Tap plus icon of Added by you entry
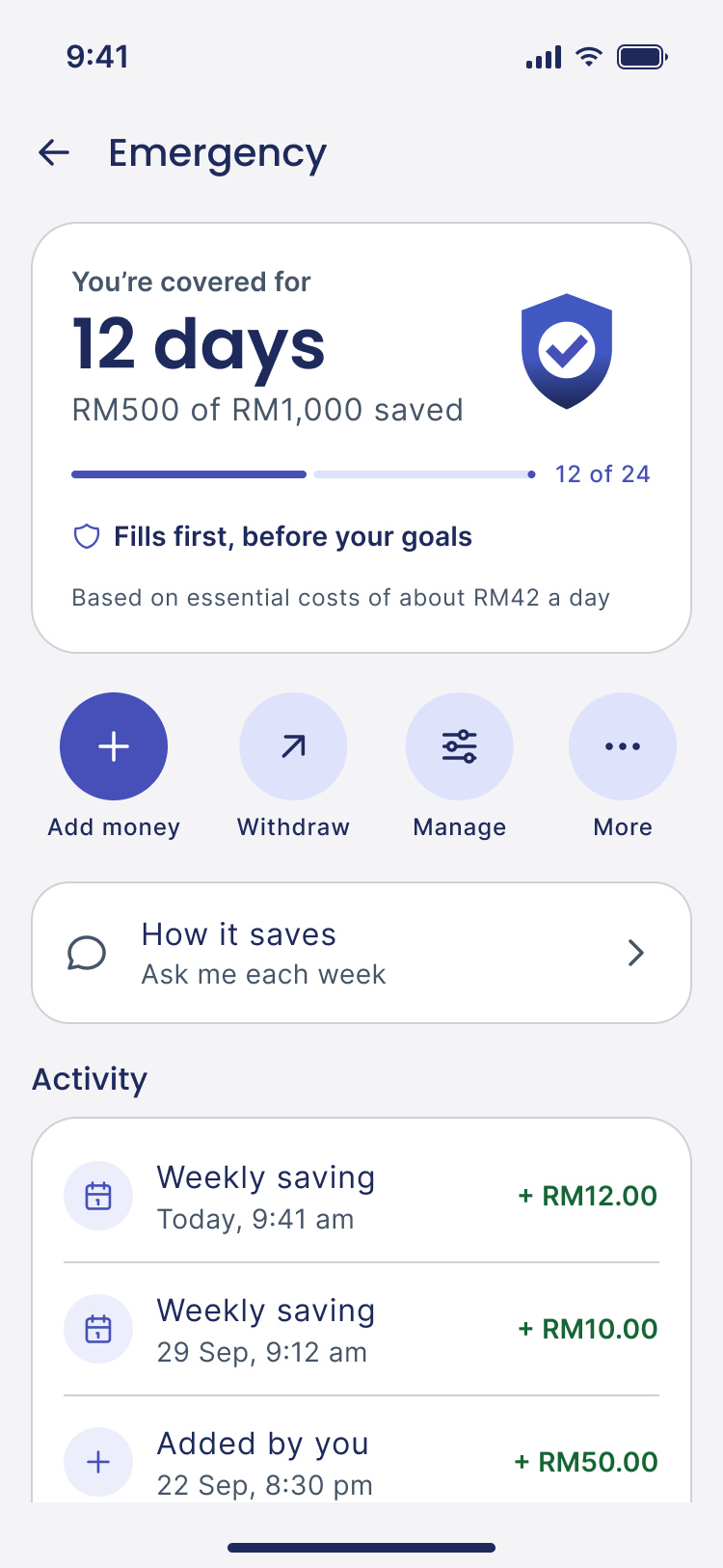 [x=98, y=1462]
